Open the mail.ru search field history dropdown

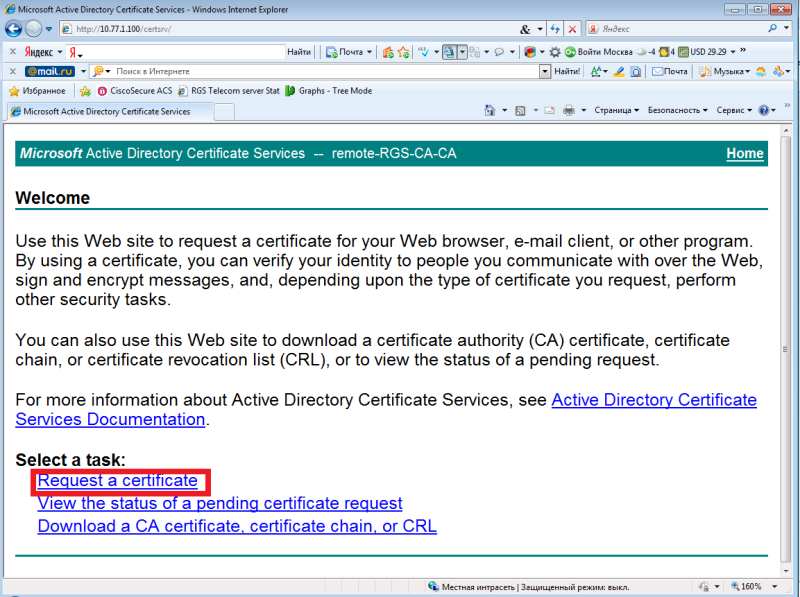click(x=545, y=71)
